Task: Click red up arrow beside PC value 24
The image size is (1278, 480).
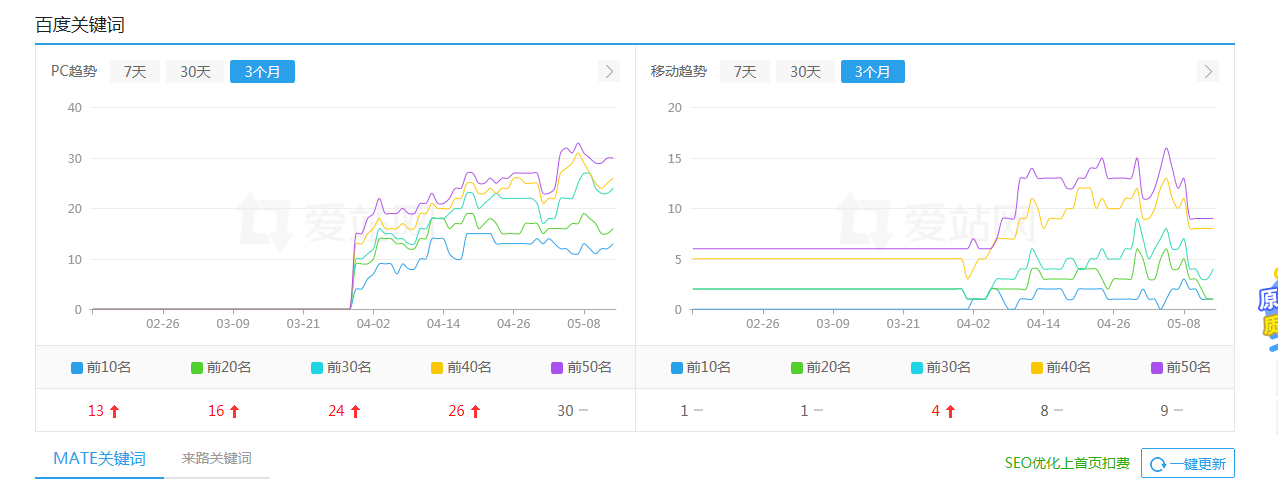Action: tap(355, 411)
